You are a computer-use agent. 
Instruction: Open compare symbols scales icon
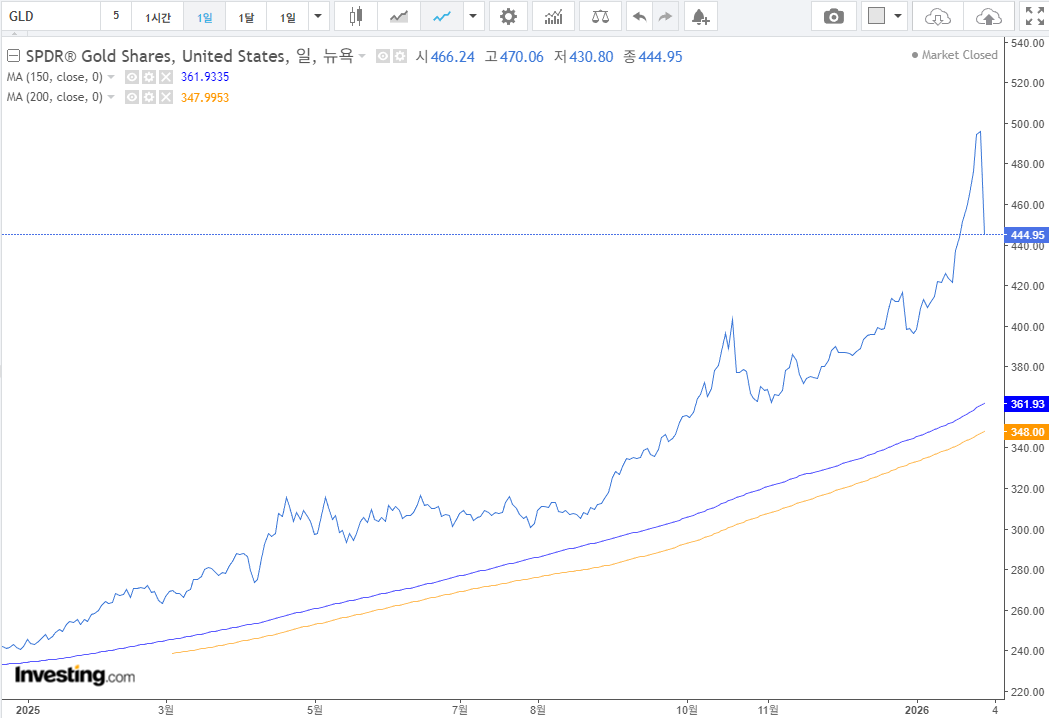click(x=600, y=17)
